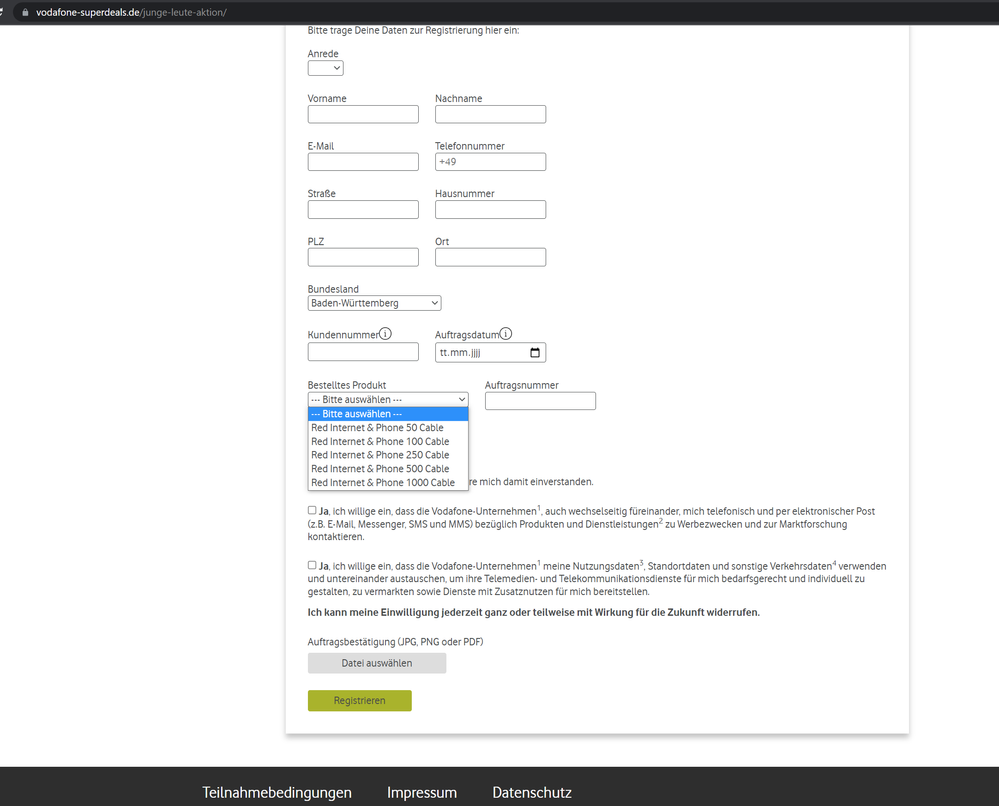This screenshot has width=999, height=806.
Task: Focus the Vorname input field
Action: pos(363,114)
